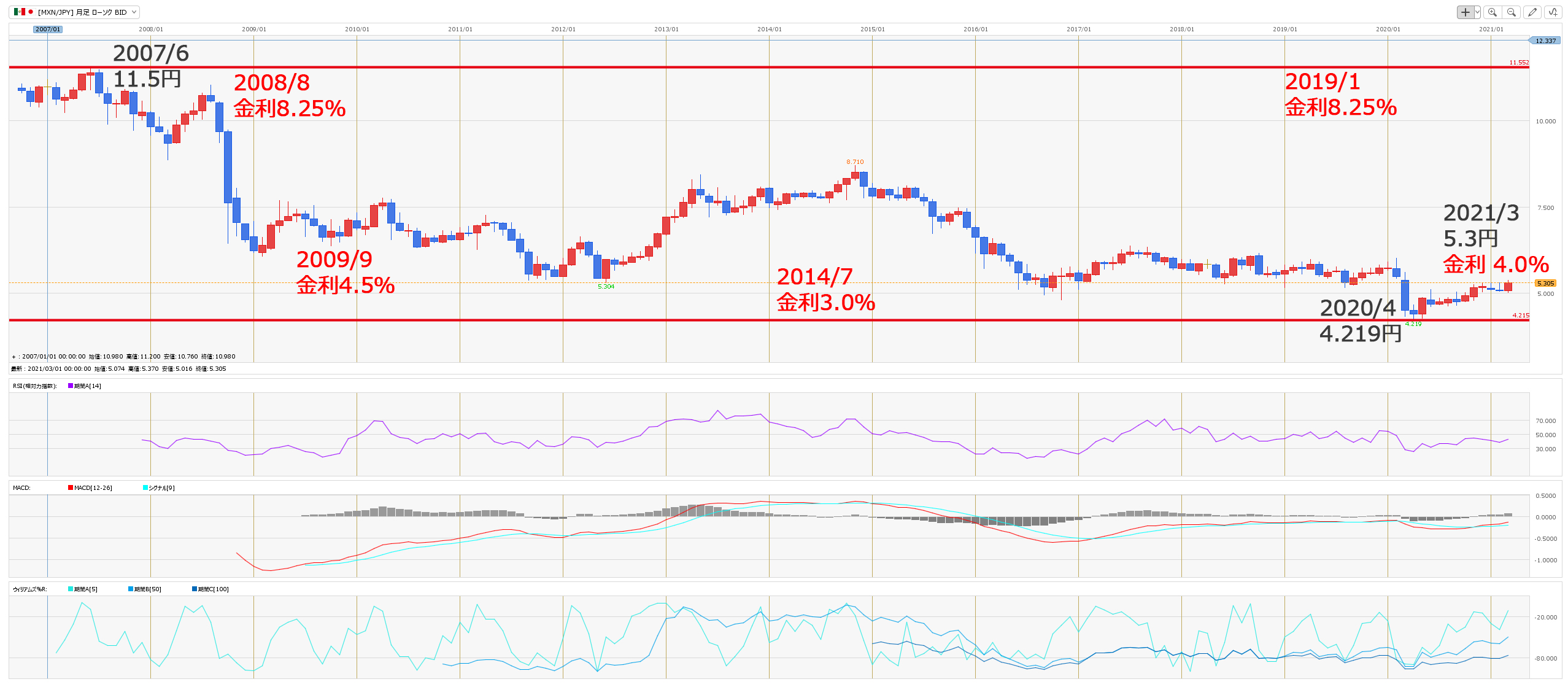
Task: Expand the crosshair tool dropdown arrow
Action: coord(1477,12)
